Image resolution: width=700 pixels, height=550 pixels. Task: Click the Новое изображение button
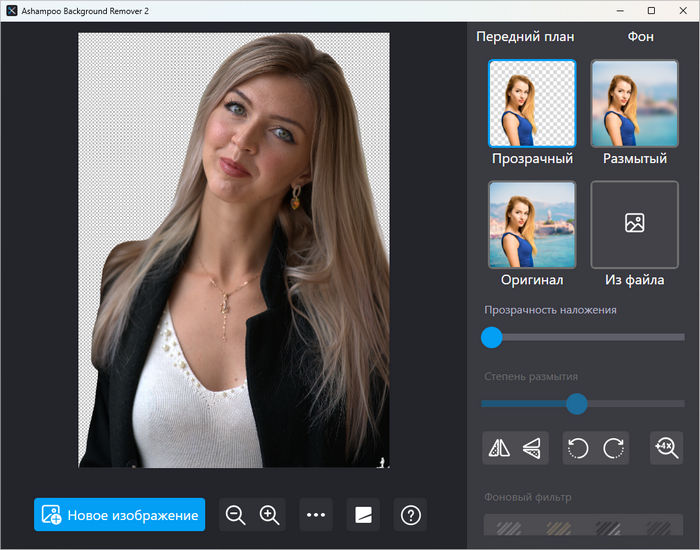[119, 515]
